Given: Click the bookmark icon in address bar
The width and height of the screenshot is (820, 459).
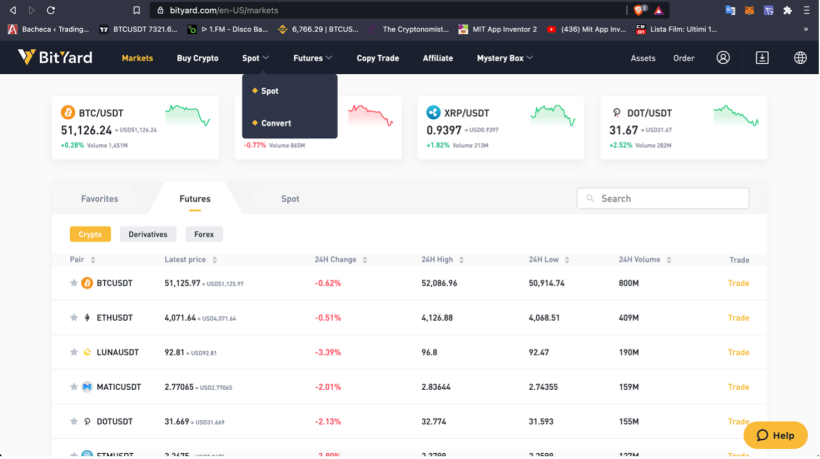Looking at the screenshot, I should click(136, 10).
